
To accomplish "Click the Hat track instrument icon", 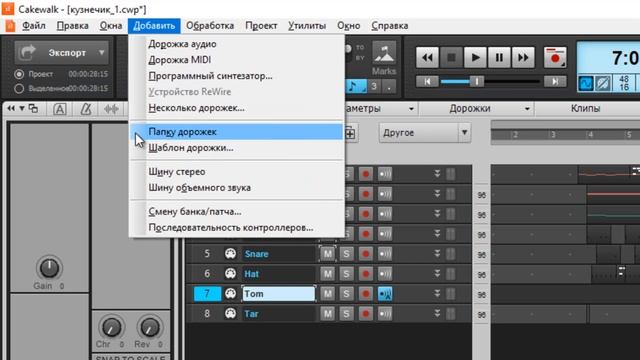I will 230,273.
